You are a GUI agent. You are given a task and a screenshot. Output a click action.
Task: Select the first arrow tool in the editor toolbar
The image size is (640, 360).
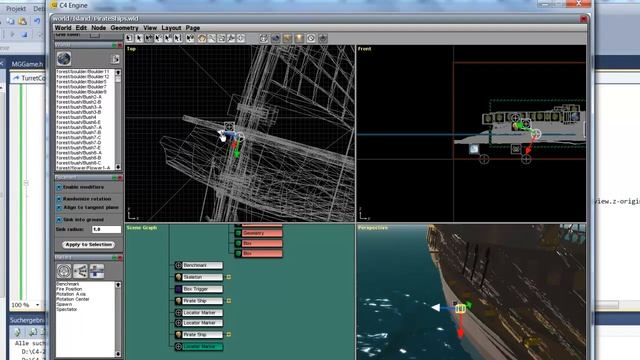129,38
